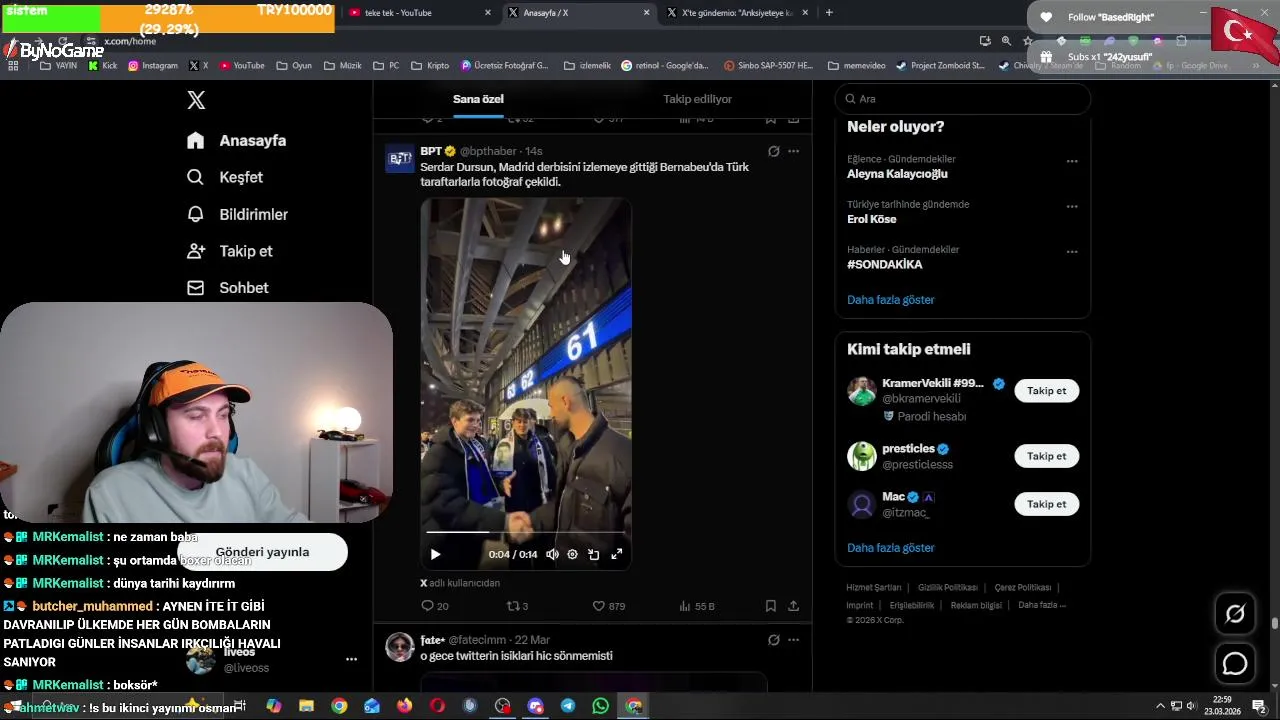Open BPT profile avatar on post

click(400, 158)
